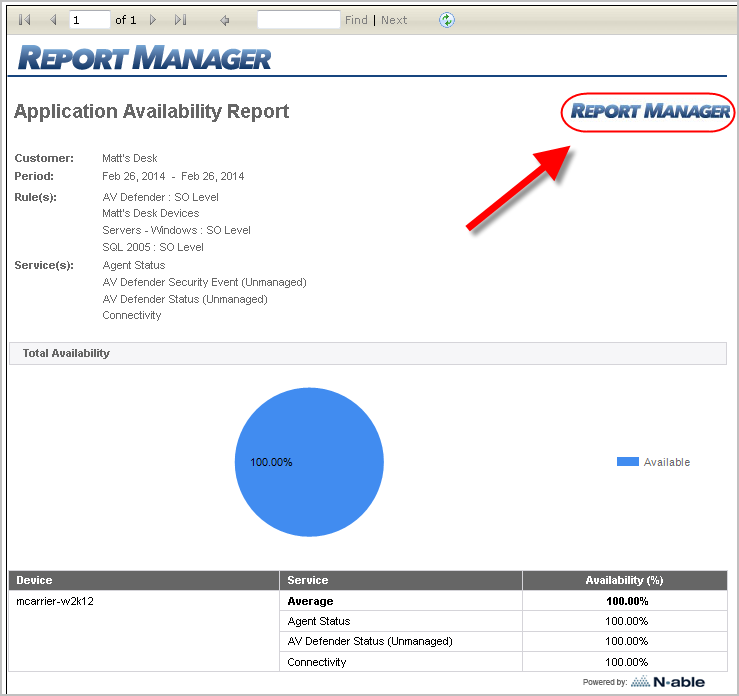Click the back to parent report arrow
Viewport: 739px width, 696px height.
pyautogui.click(x=225, y=20)
